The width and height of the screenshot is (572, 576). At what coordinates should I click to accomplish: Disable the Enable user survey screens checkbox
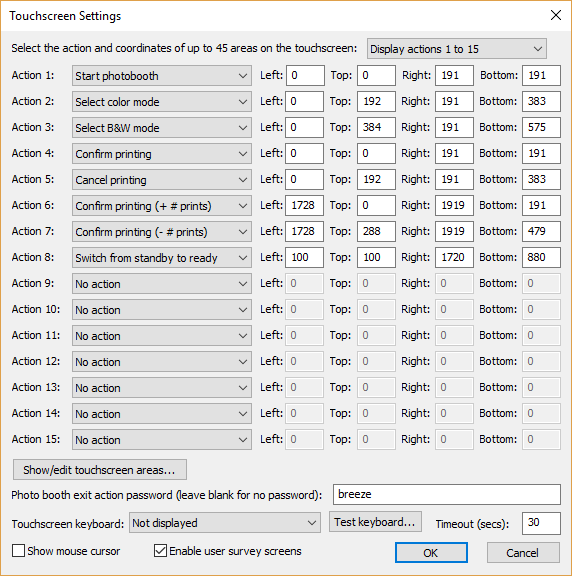[x=160, y=551]
